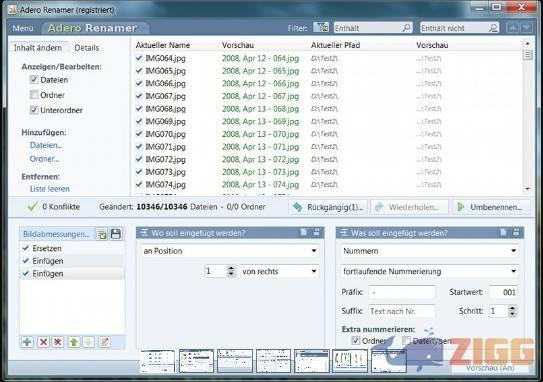The height and width of the screenshot is (382, 543).
Task: Click the Suffix 'Text nach Nr.' field
Action: click(401, 311)
